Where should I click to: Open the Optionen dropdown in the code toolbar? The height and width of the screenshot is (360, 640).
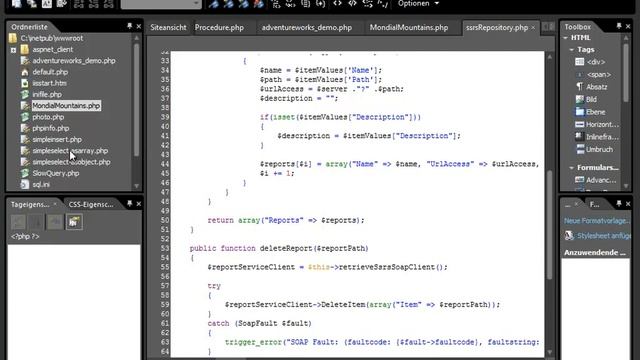pyautogui.click(x=419, y=4)
